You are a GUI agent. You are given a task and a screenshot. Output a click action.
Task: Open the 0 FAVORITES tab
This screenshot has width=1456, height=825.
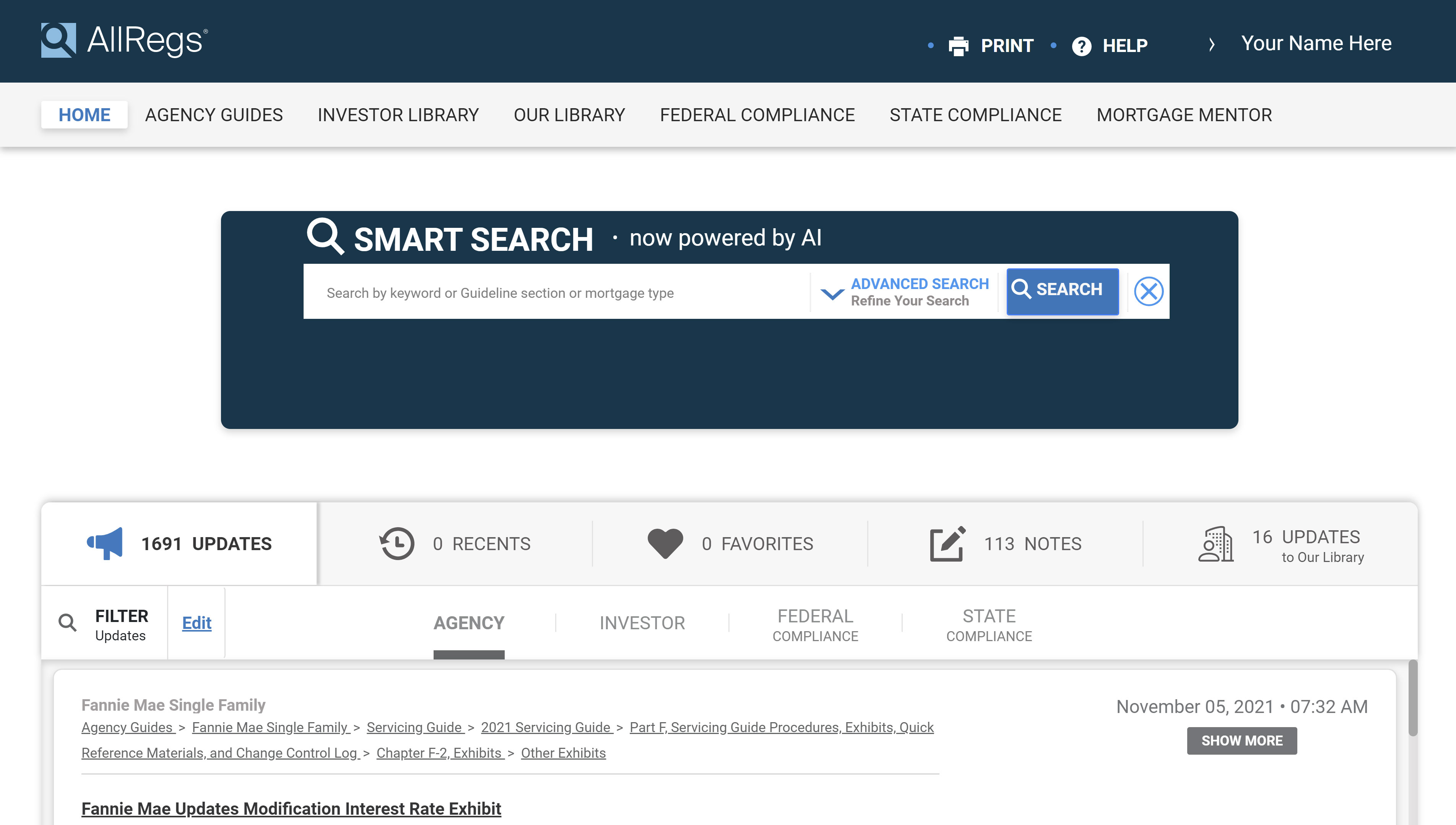coord(730,543)
